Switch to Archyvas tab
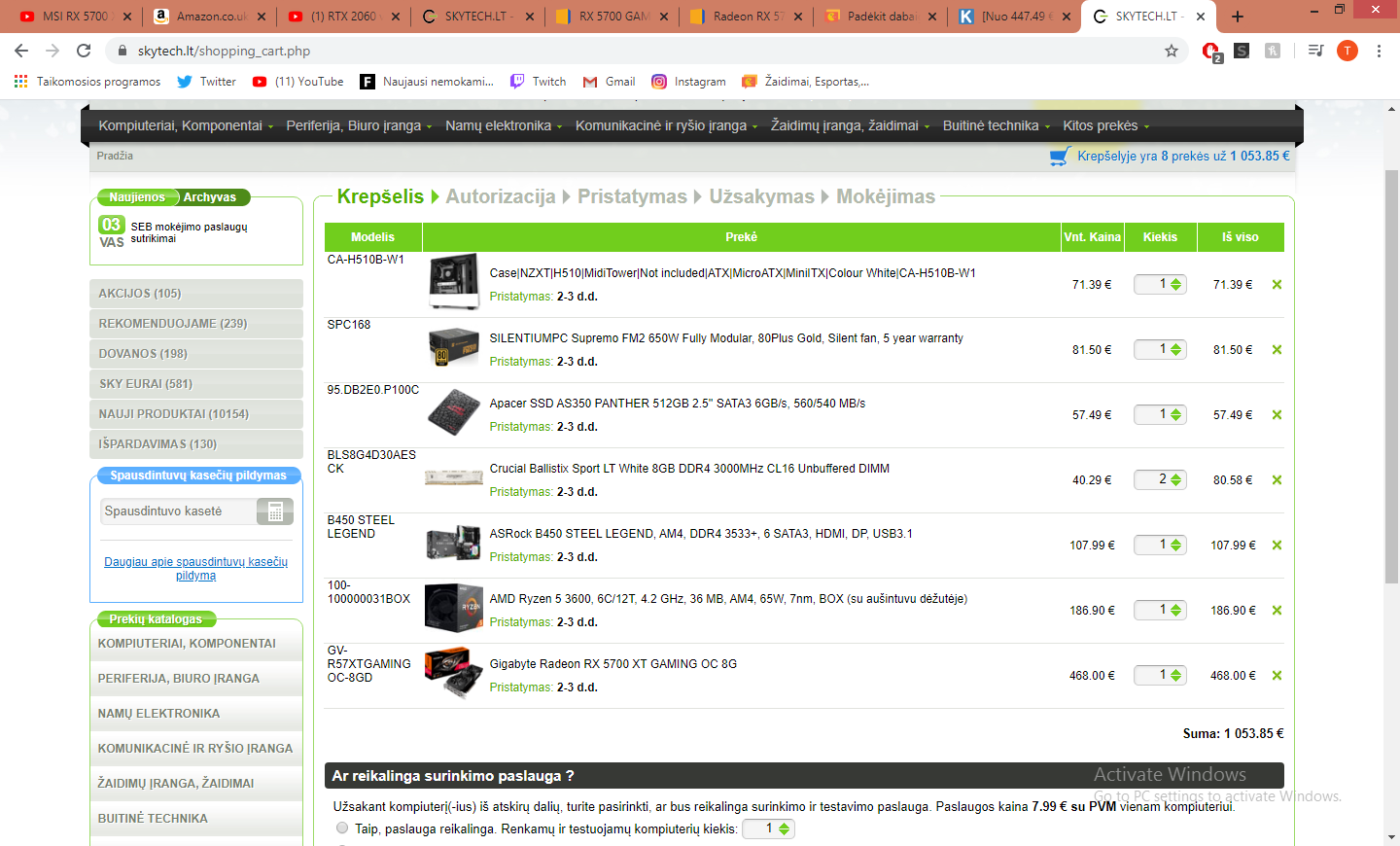This screenshot has width=1400, height=846. coord(210,197)
